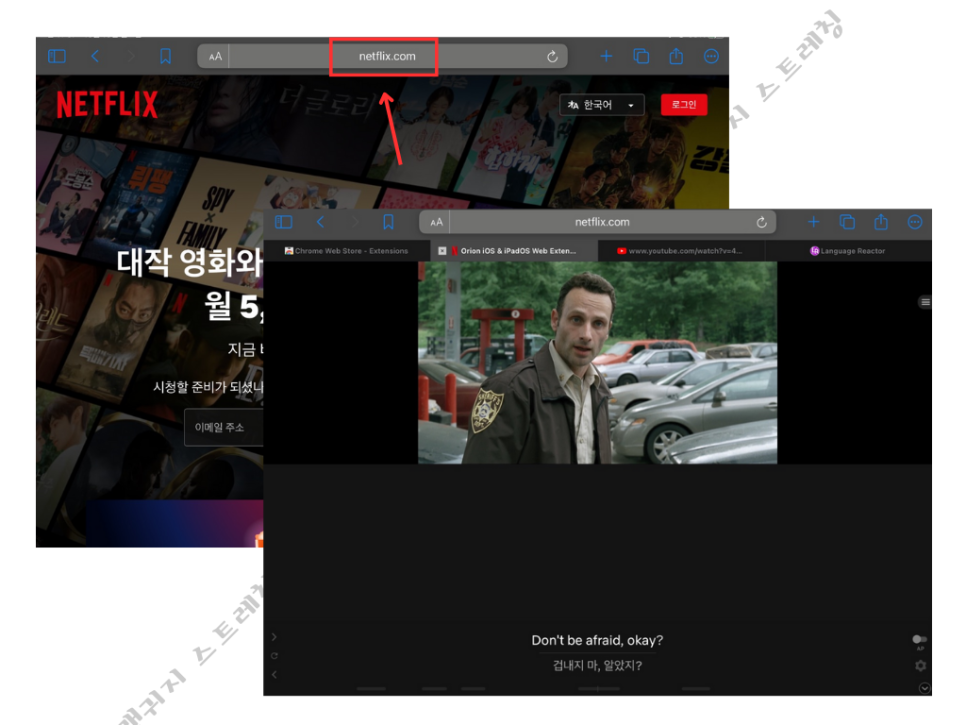Switch to Chrome Web Store - Extensions tab
Image resolution: width=966 pixels, height=725 pixels.
tap(346, 251)
